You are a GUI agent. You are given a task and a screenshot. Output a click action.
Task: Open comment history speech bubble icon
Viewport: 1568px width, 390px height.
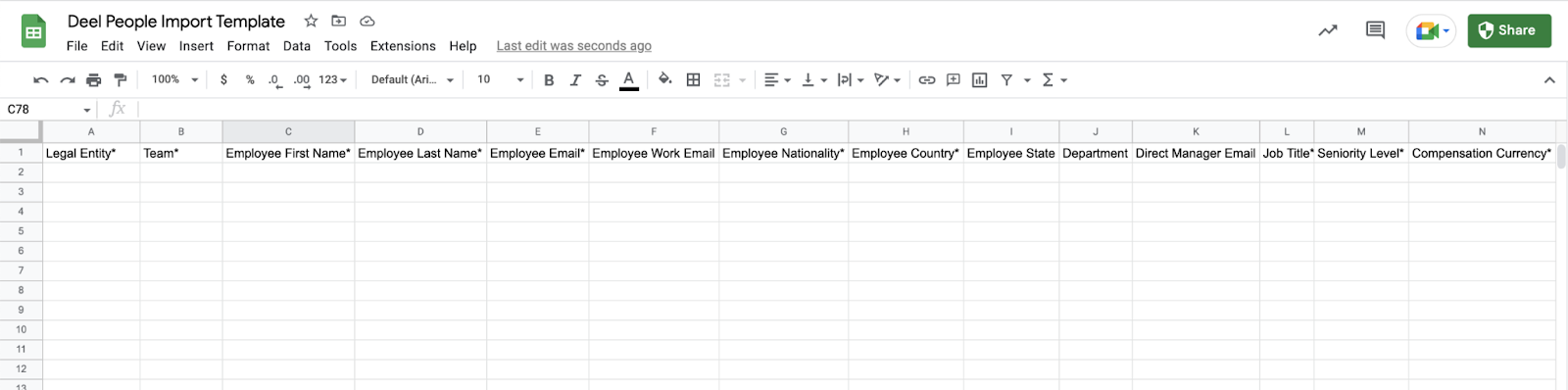tap(1375, 30)
